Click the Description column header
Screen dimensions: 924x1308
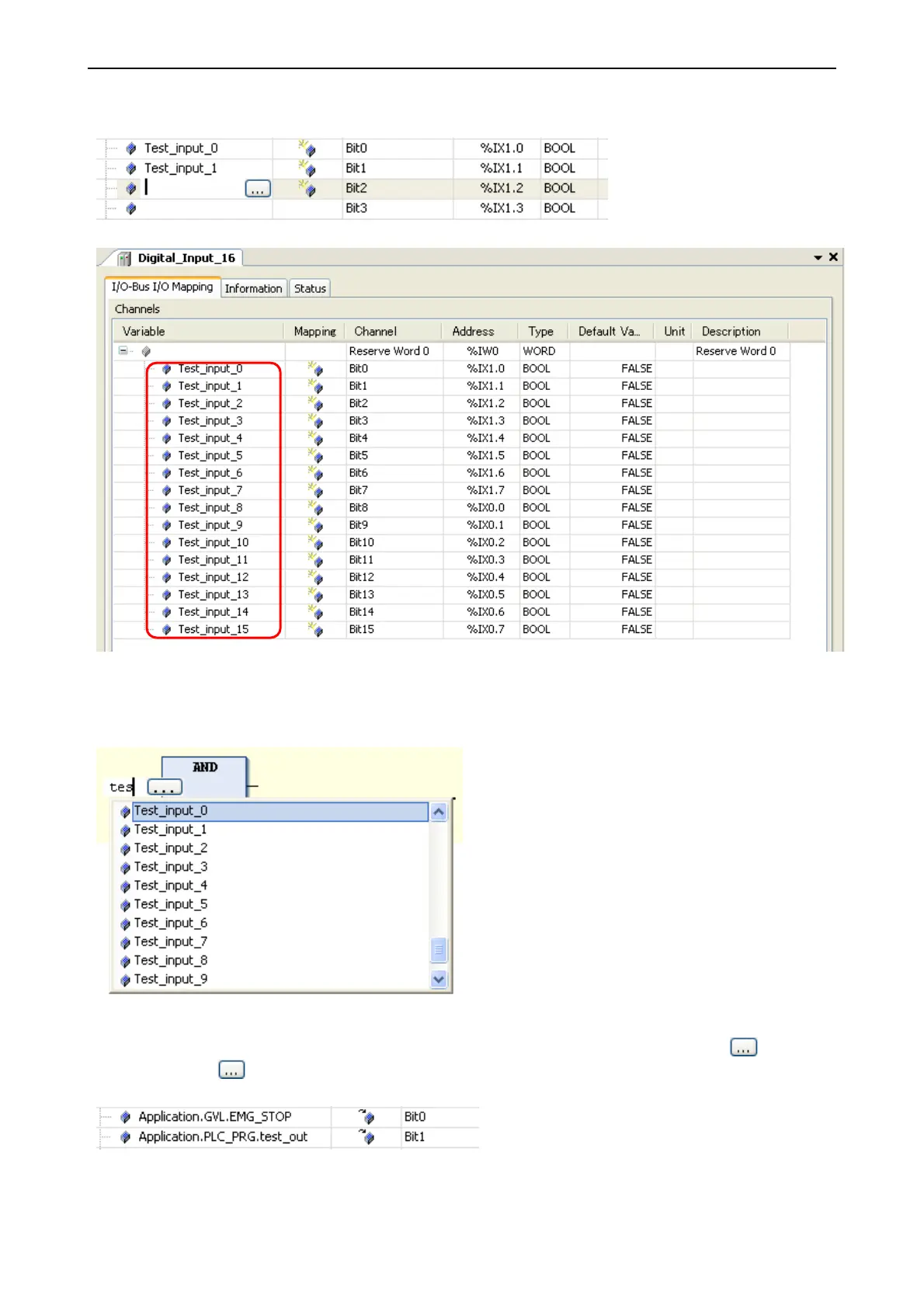pyautogui.click(x=740, y=331)
